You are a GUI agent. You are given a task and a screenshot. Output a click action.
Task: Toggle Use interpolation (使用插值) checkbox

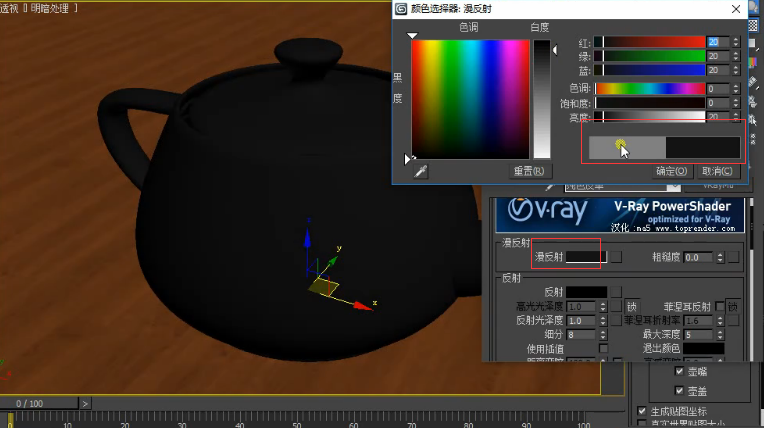tap(603, 349)
